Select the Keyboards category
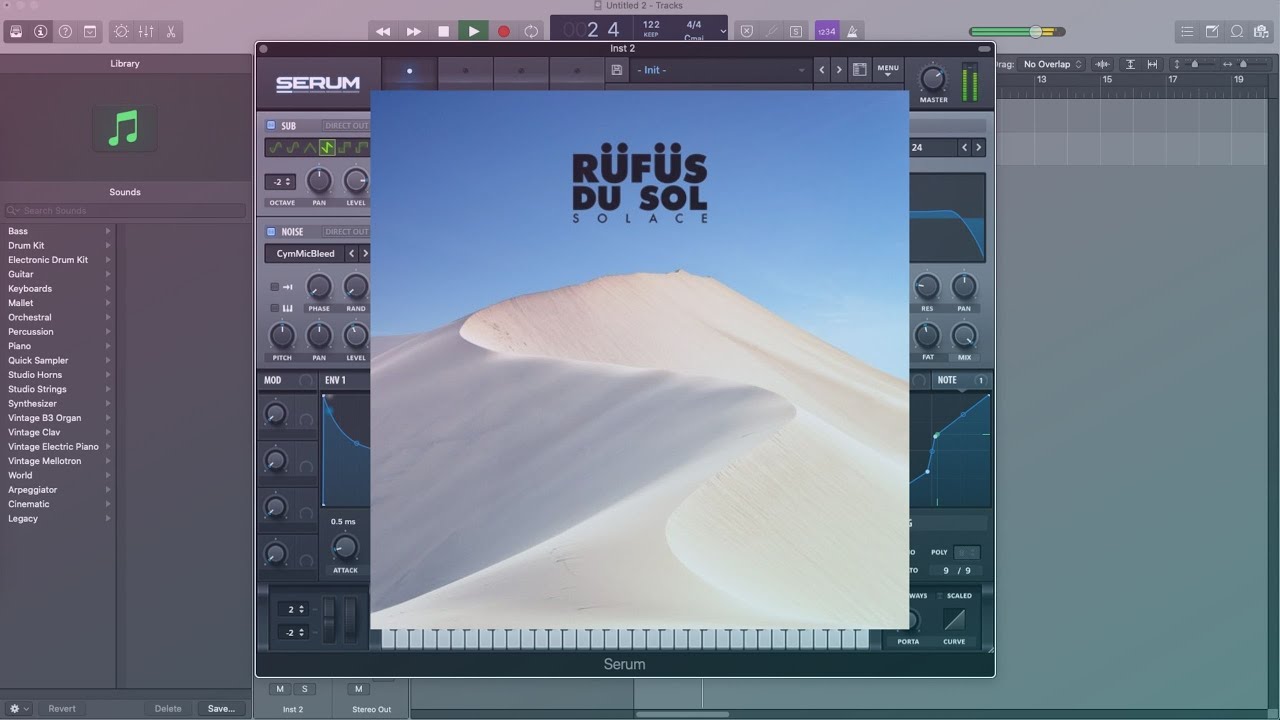The width and height of the screenshot is (1280, 720). tap(30, 288)
